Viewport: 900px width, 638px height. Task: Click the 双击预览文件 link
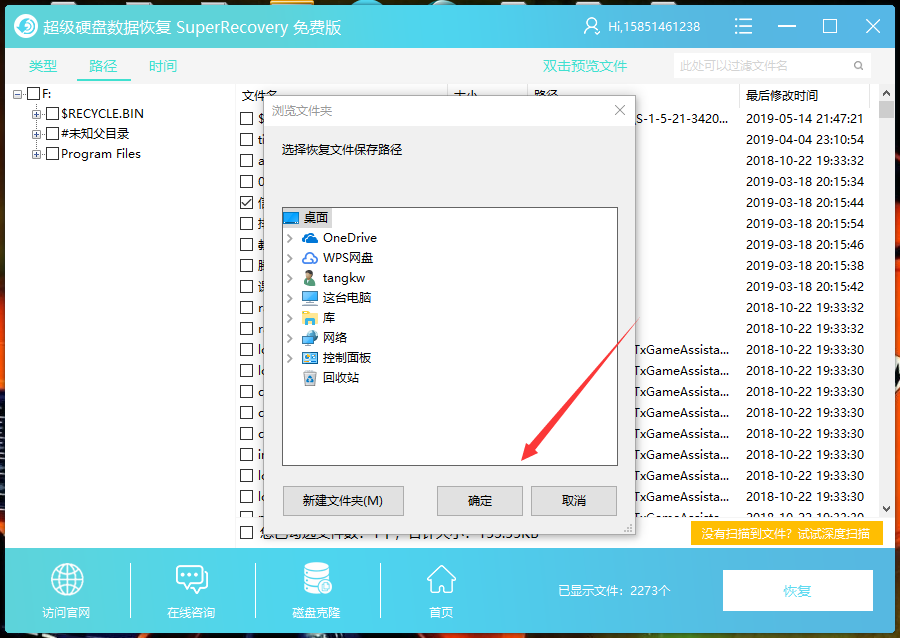[x=585, y=66]
